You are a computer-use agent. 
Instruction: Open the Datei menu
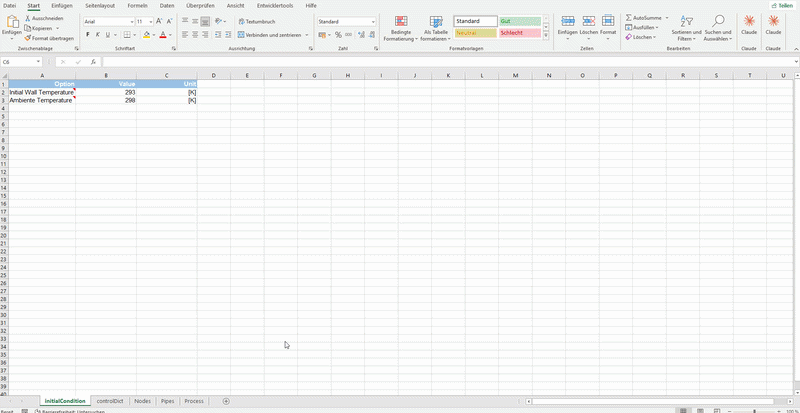pos(10,5)
